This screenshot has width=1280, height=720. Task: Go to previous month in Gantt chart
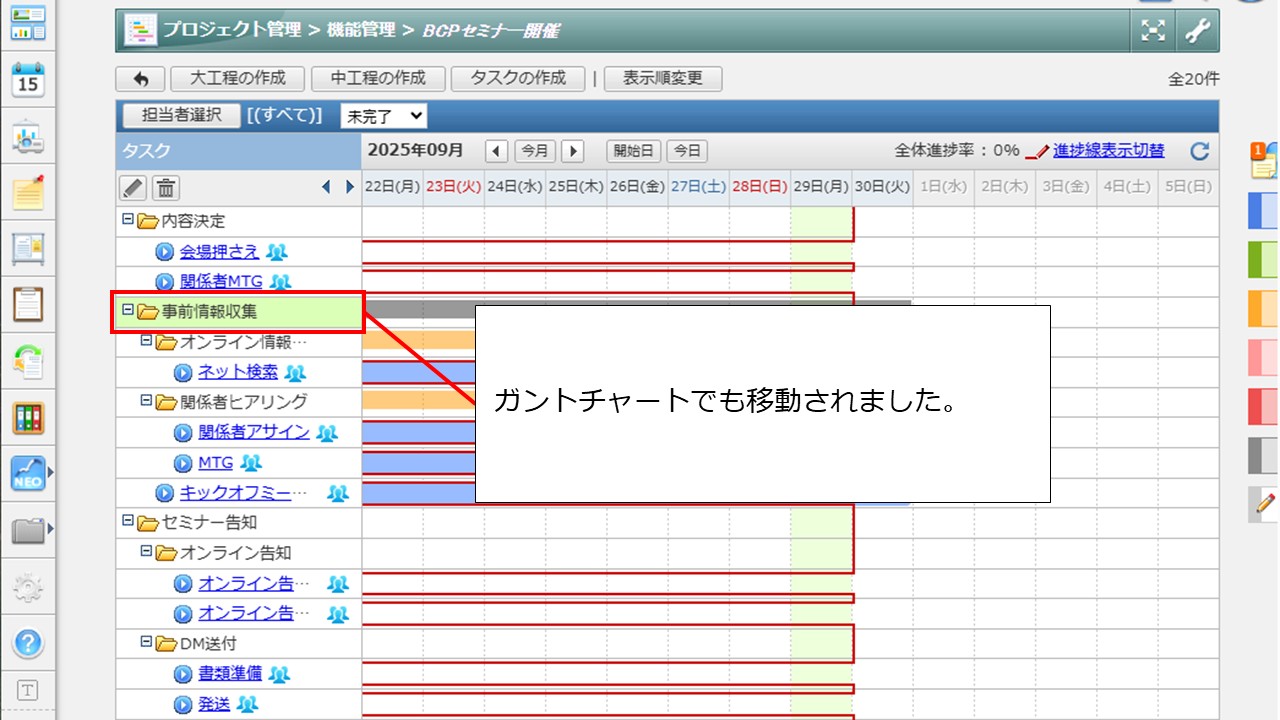(x=497, y=151)
